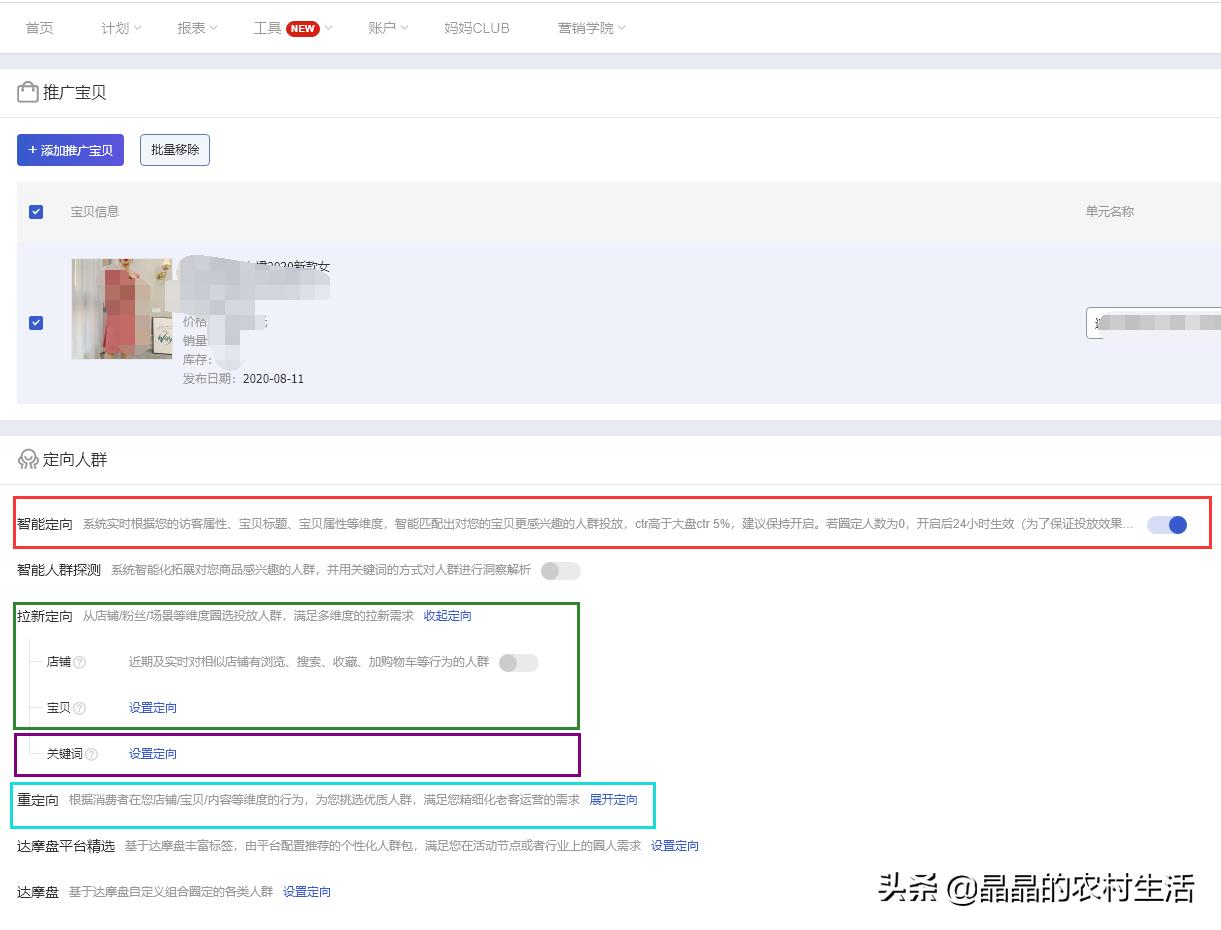Image resolution: width=1221 pixels, height=930 pixels.
Task: Open the 妈妈CLUB menu item
Action: pos(477,28)
